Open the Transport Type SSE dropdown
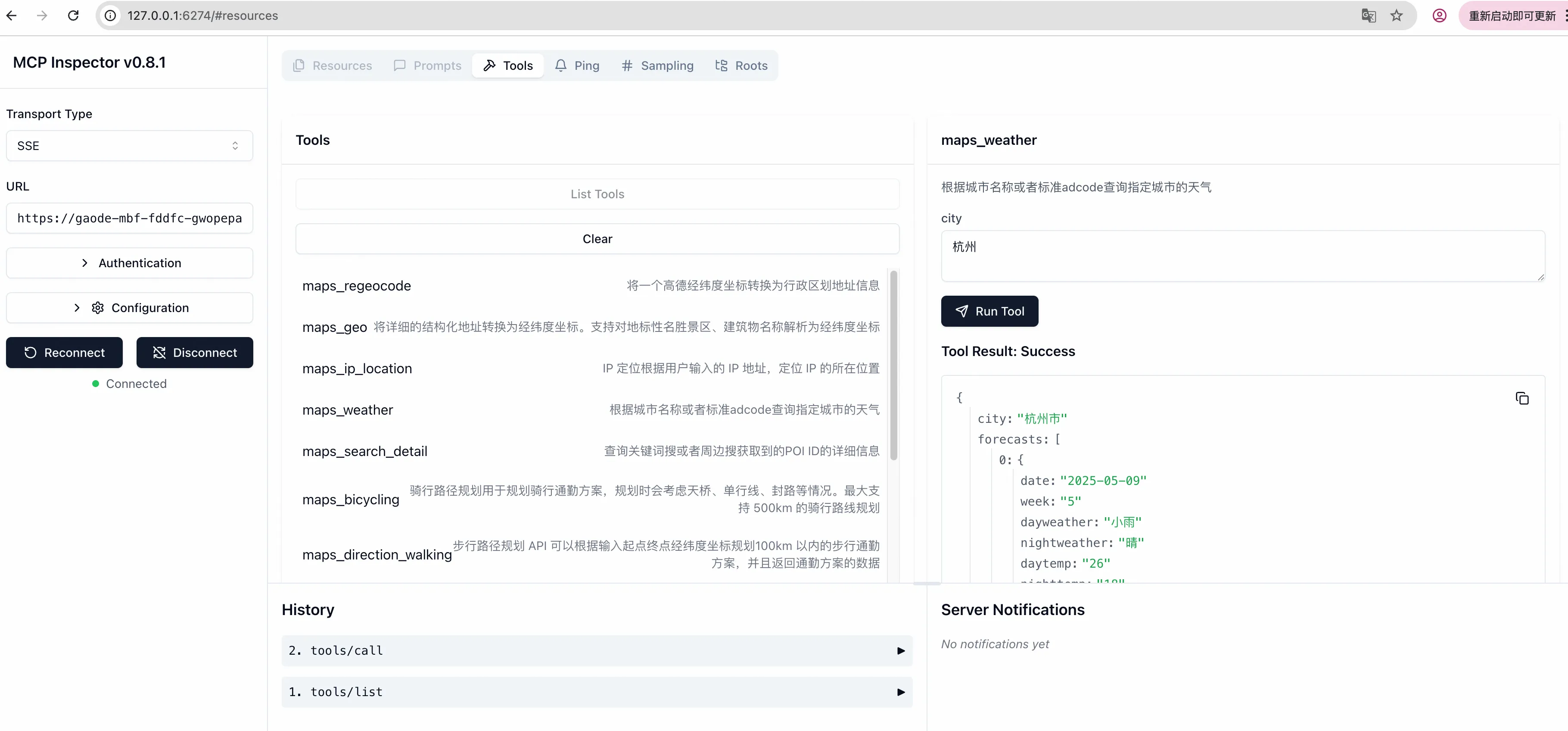1568x731 pixels. [129, 146]
